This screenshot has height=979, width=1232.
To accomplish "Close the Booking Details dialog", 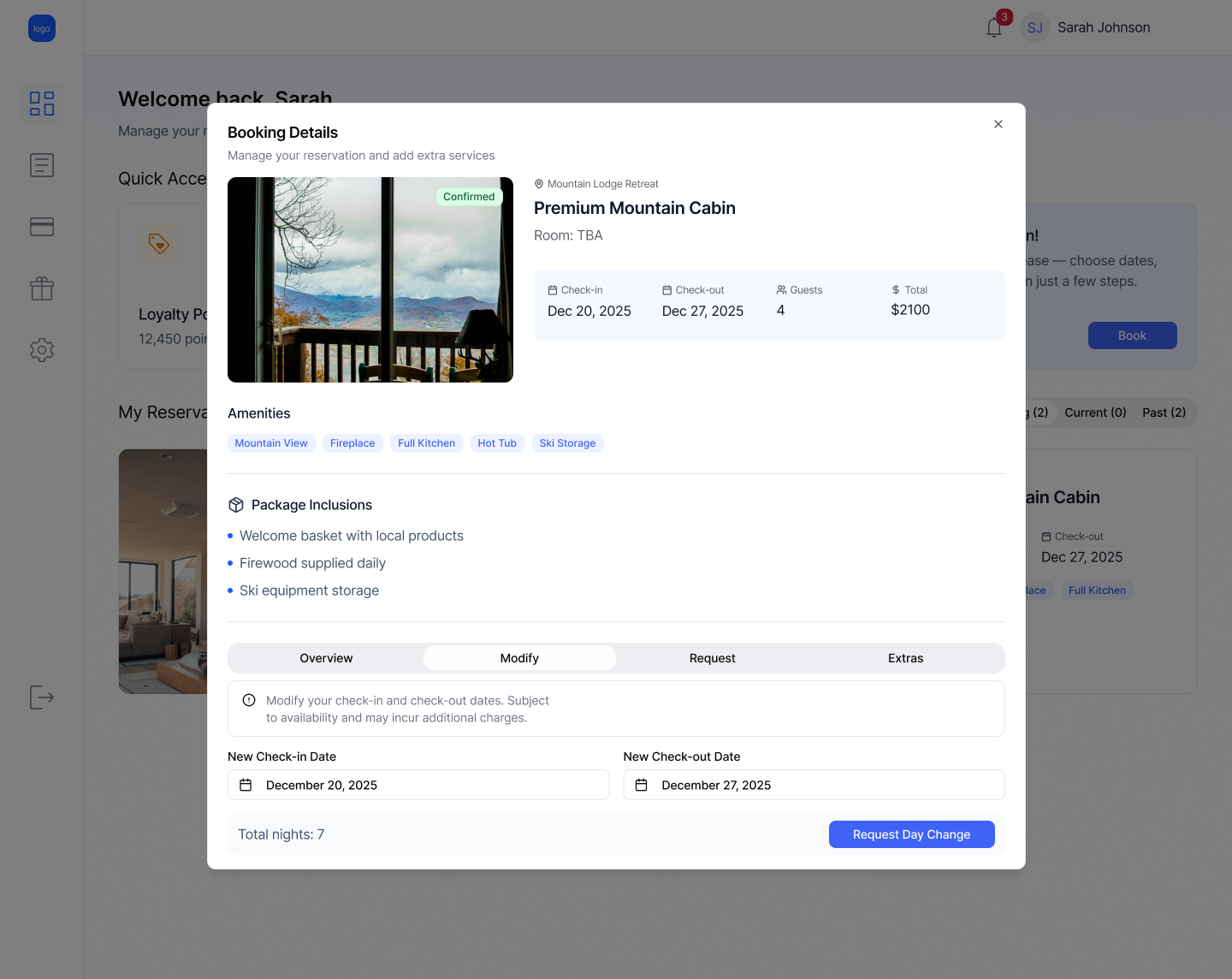I will [x=998, y=124].
